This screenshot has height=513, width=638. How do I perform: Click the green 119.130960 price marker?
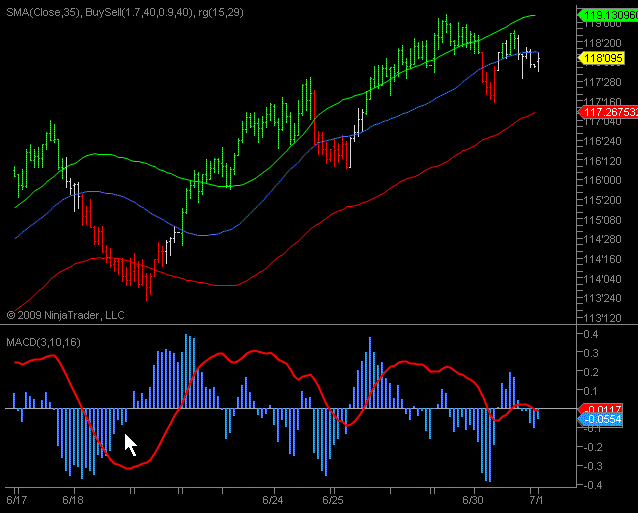tap(608, 15)
